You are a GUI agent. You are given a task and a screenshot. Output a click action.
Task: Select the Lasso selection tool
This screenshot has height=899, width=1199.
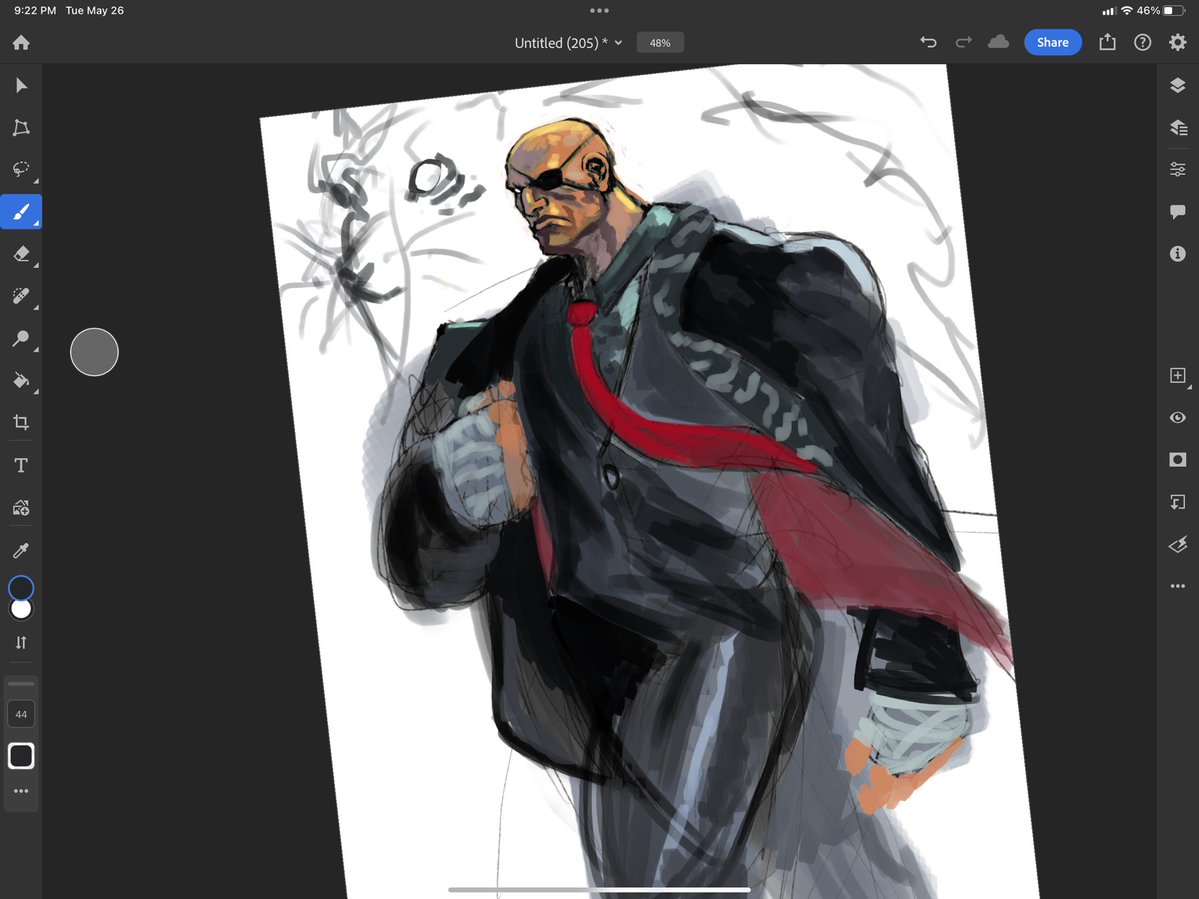pos(21,169)
